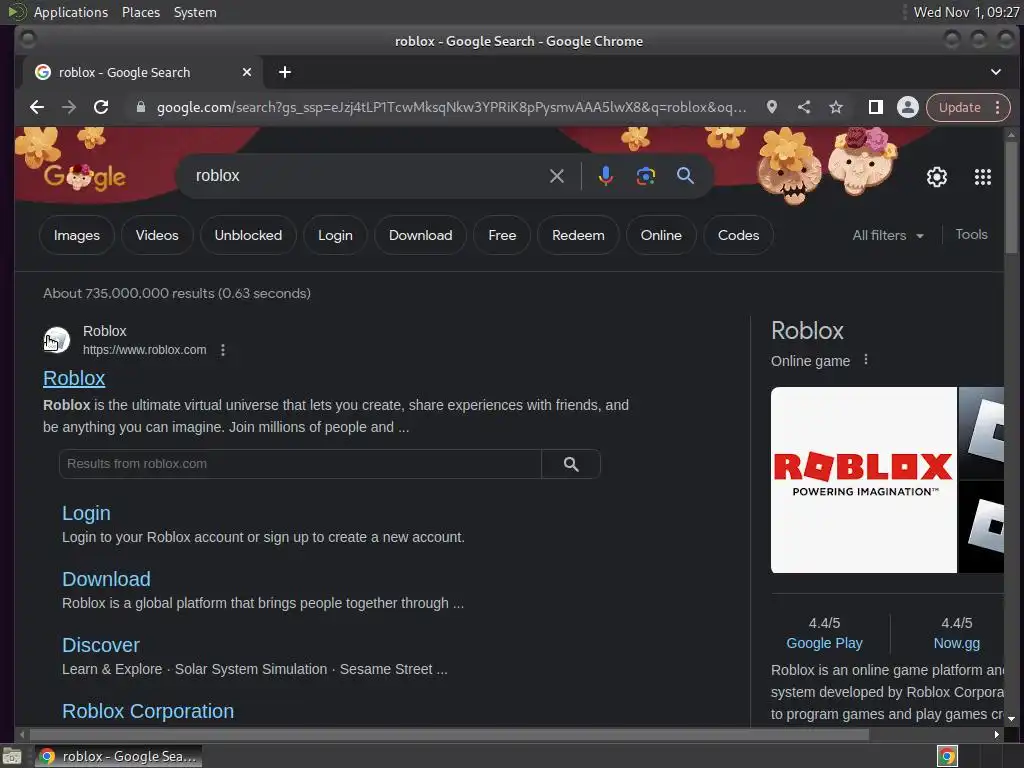Click the horizontal scrollbar right arrow

(996, 734)
